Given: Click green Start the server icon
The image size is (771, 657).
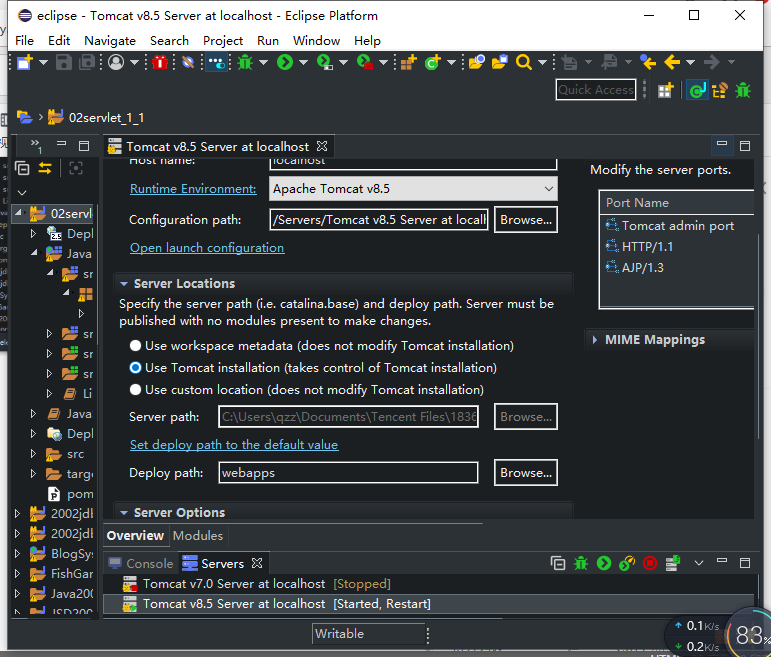Looking at the screenshot, I should point(604,563).
